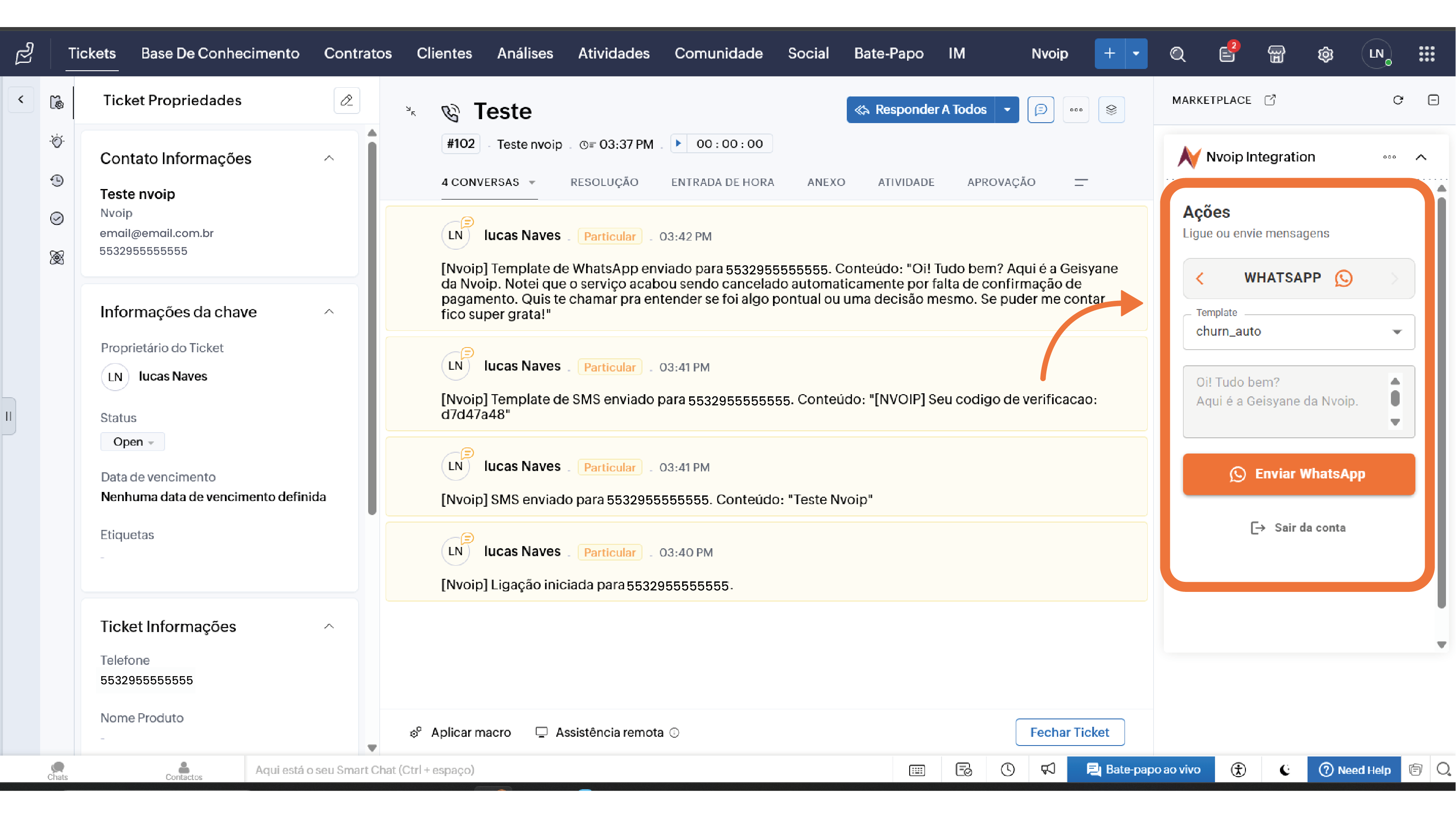Click the Enviar WhatsApp button
The image size is (1456, 818).
click(1298, 474)
